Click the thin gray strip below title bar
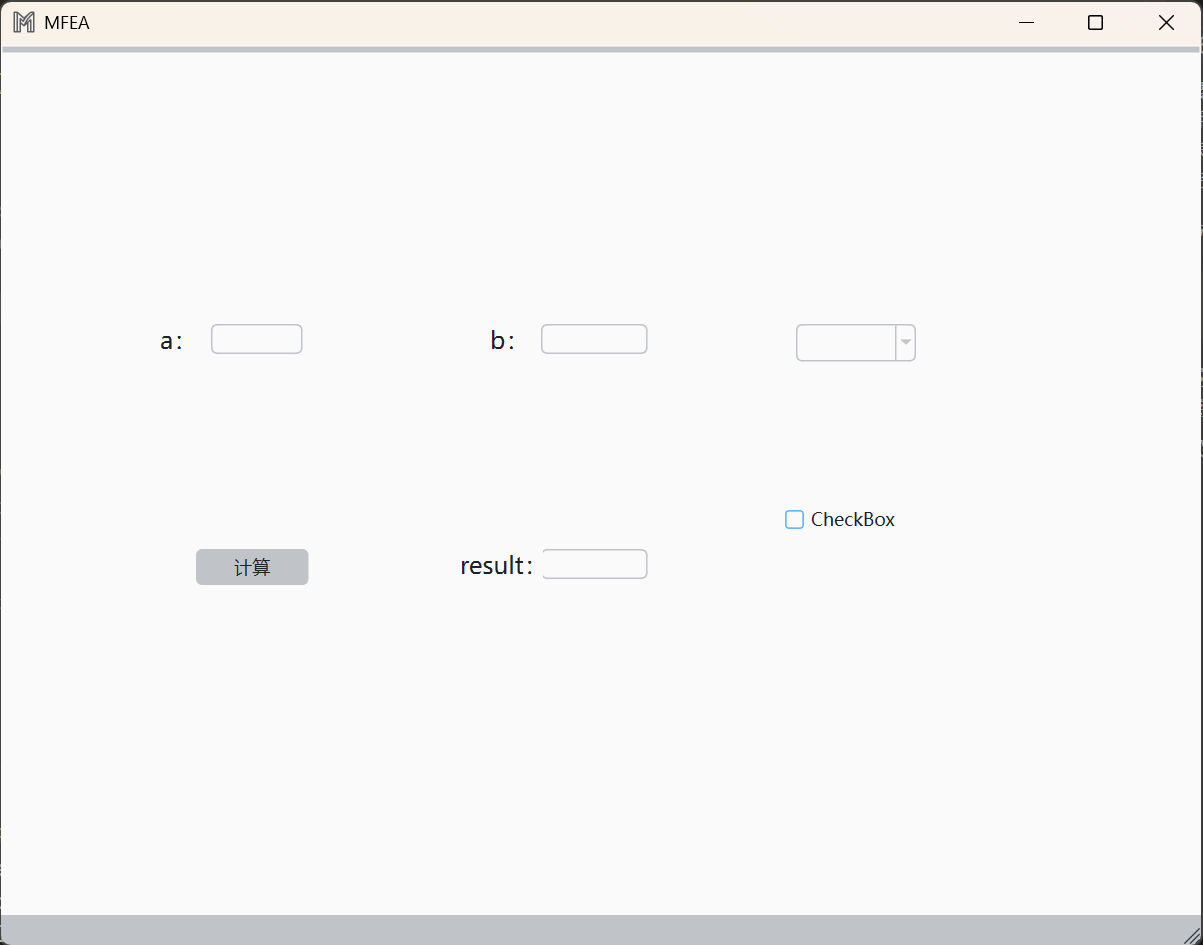 pyautogui.click(x=600, y=49)
